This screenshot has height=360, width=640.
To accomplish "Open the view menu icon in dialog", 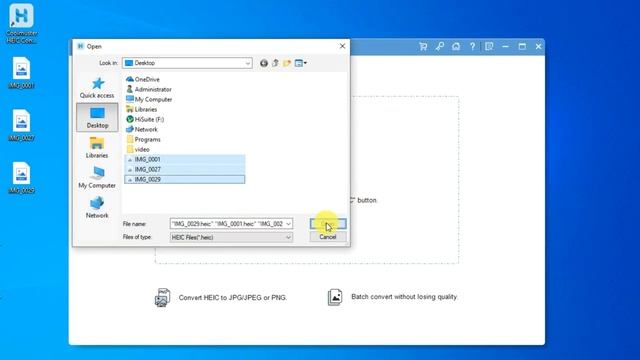I will [300, 63].
